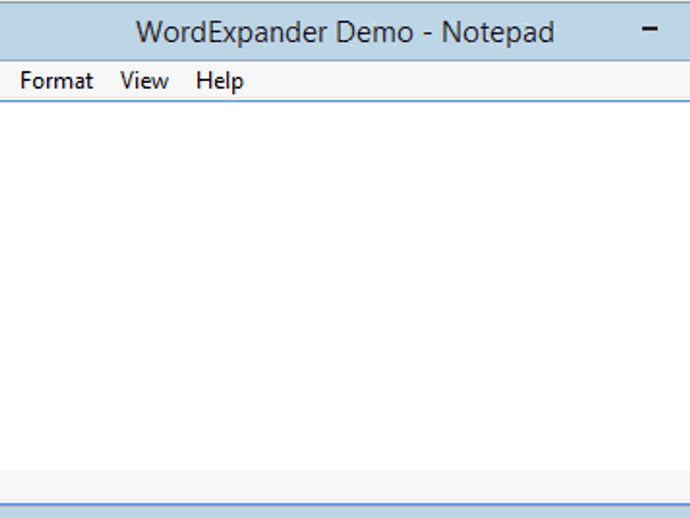
Task: Open the View menu
Action: [144, 81]
